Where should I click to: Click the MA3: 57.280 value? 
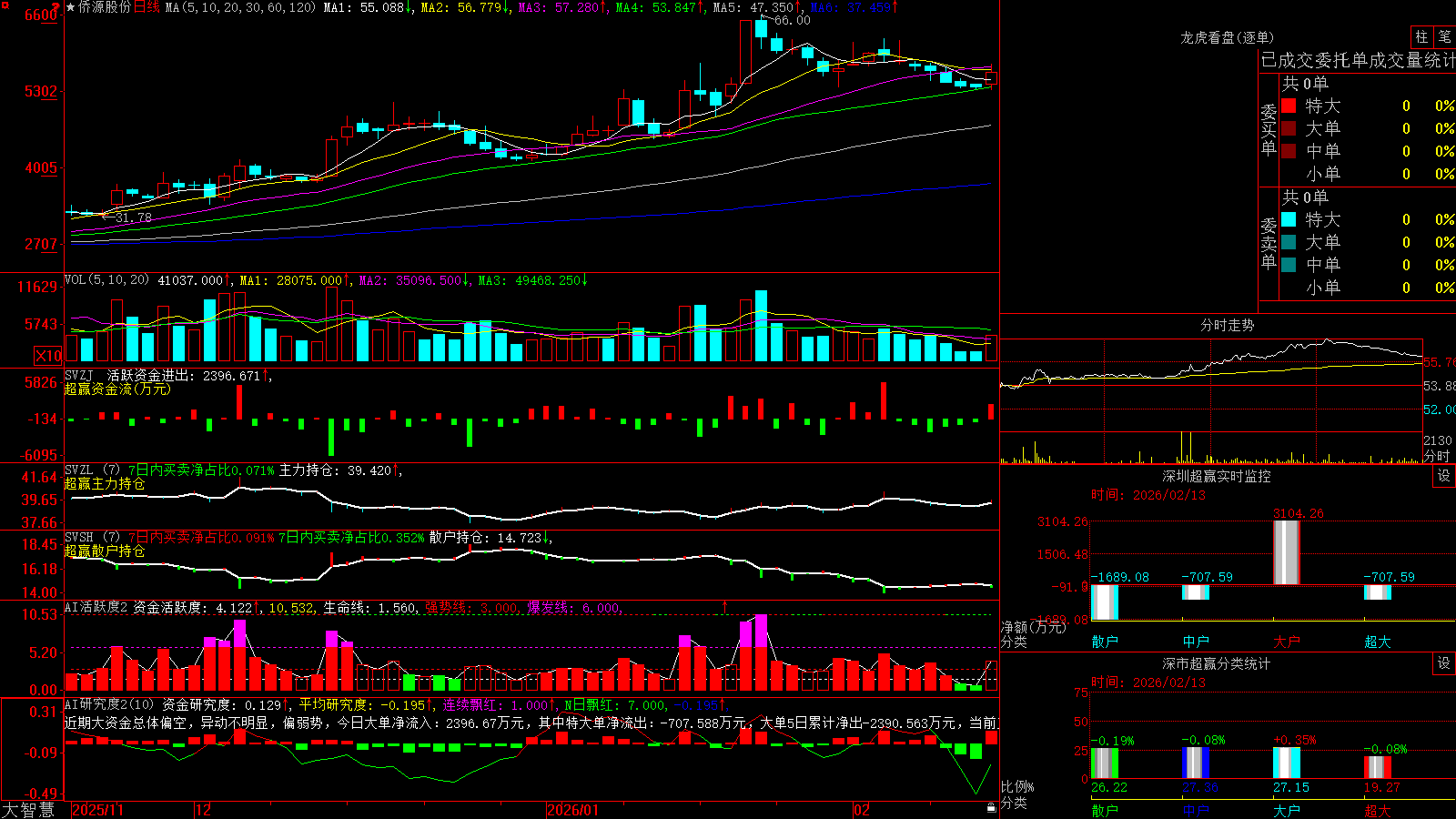click(x=562, y=7)
